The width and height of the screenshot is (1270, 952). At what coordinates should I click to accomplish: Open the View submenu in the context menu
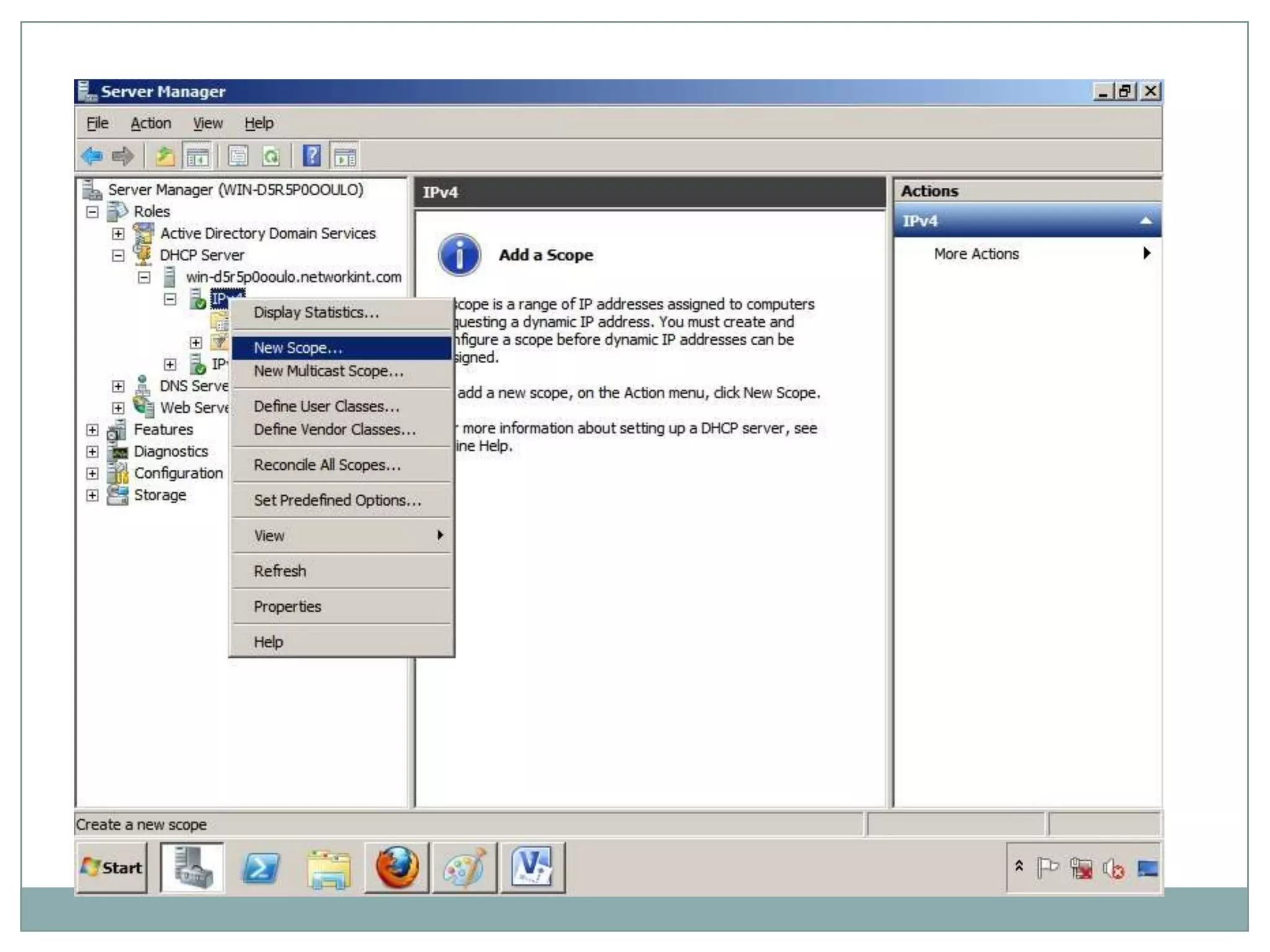(x=342, y=535)
